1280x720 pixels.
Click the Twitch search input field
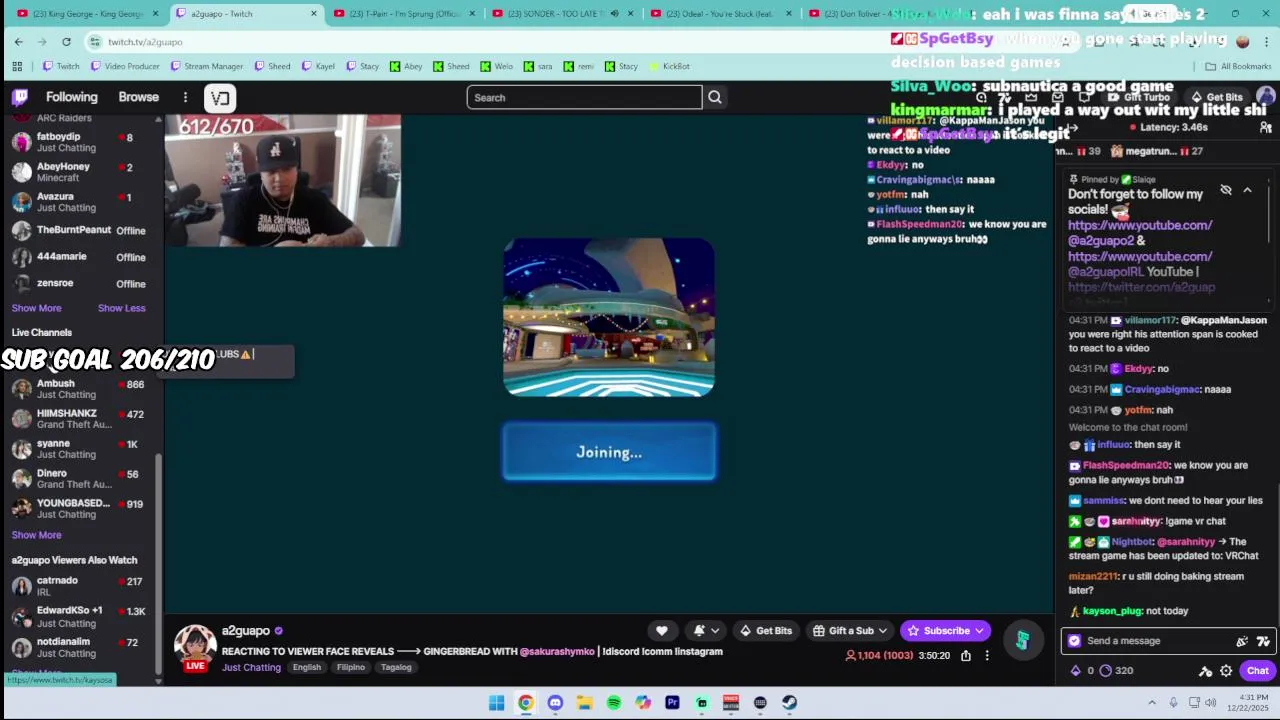[584, 97]
